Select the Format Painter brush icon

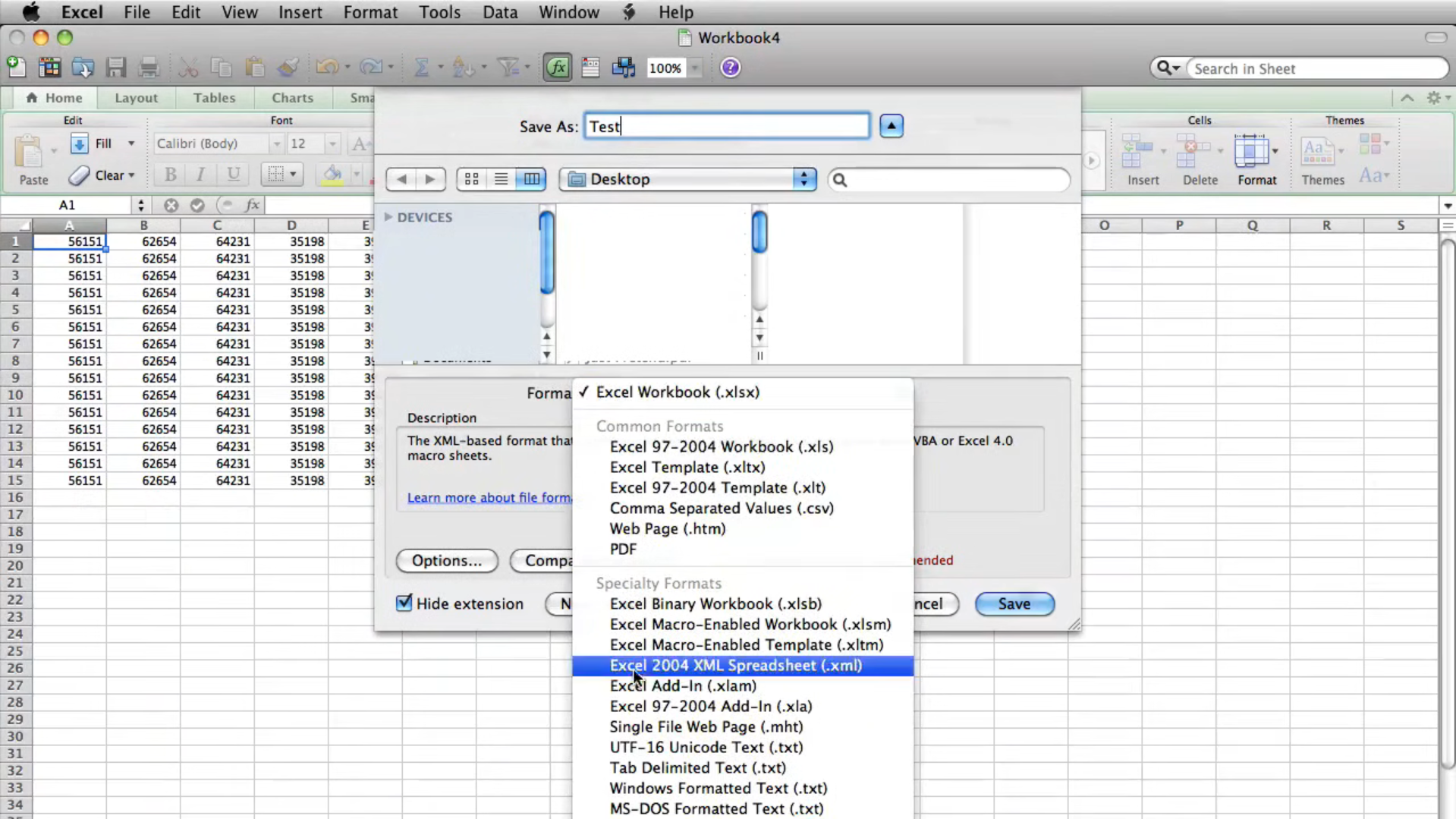pos(288,68)
